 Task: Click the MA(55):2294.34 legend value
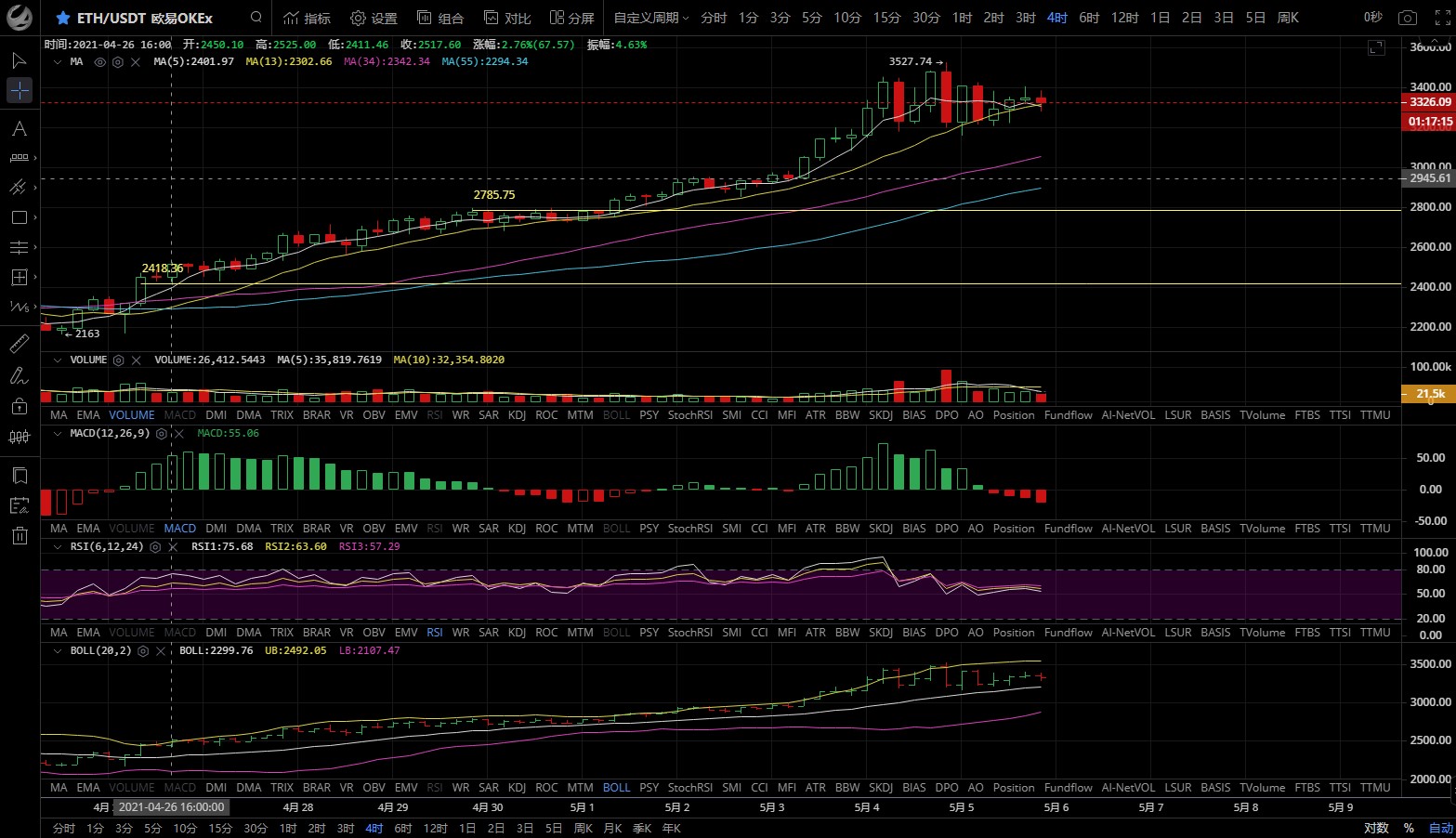tap(485, 62)
